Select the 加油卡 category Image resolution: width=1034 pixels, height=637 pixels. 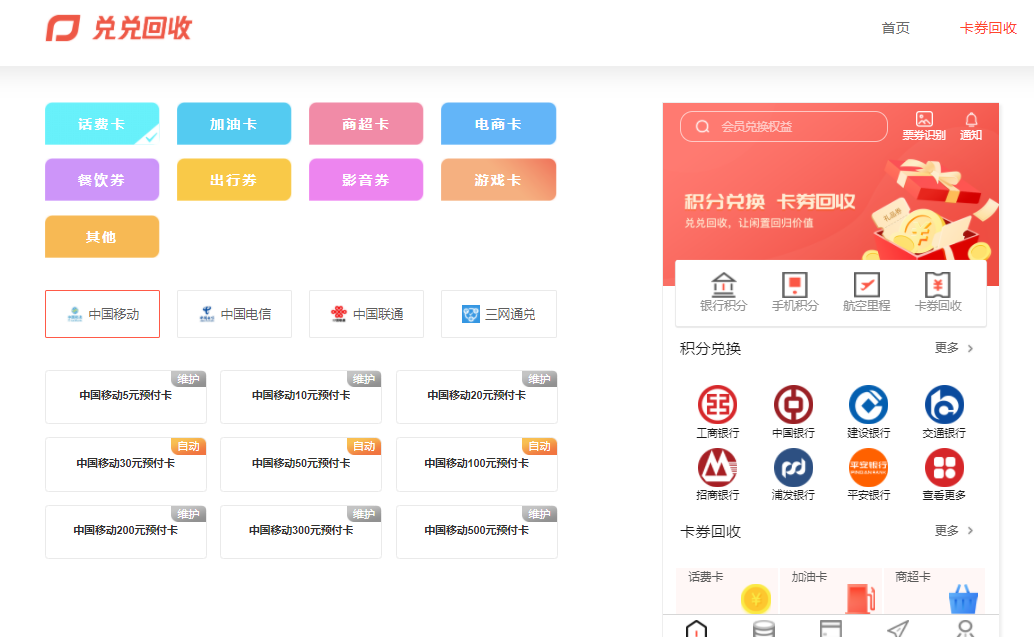(x=234, y=123)
